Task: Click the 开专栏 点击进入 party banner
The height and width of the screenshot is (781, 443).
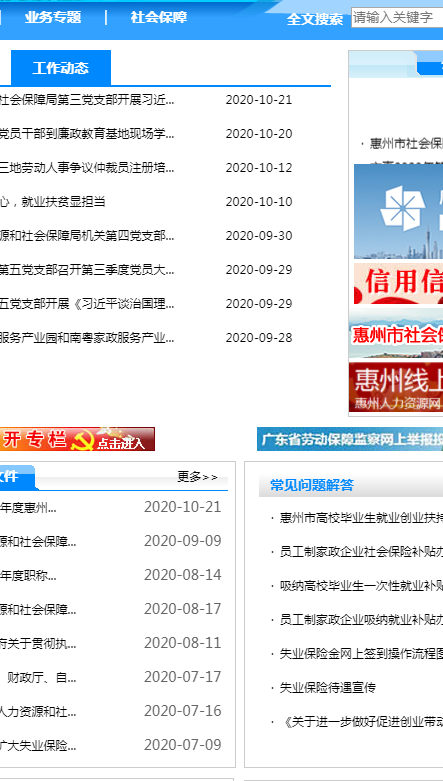Action: point(77,439)
